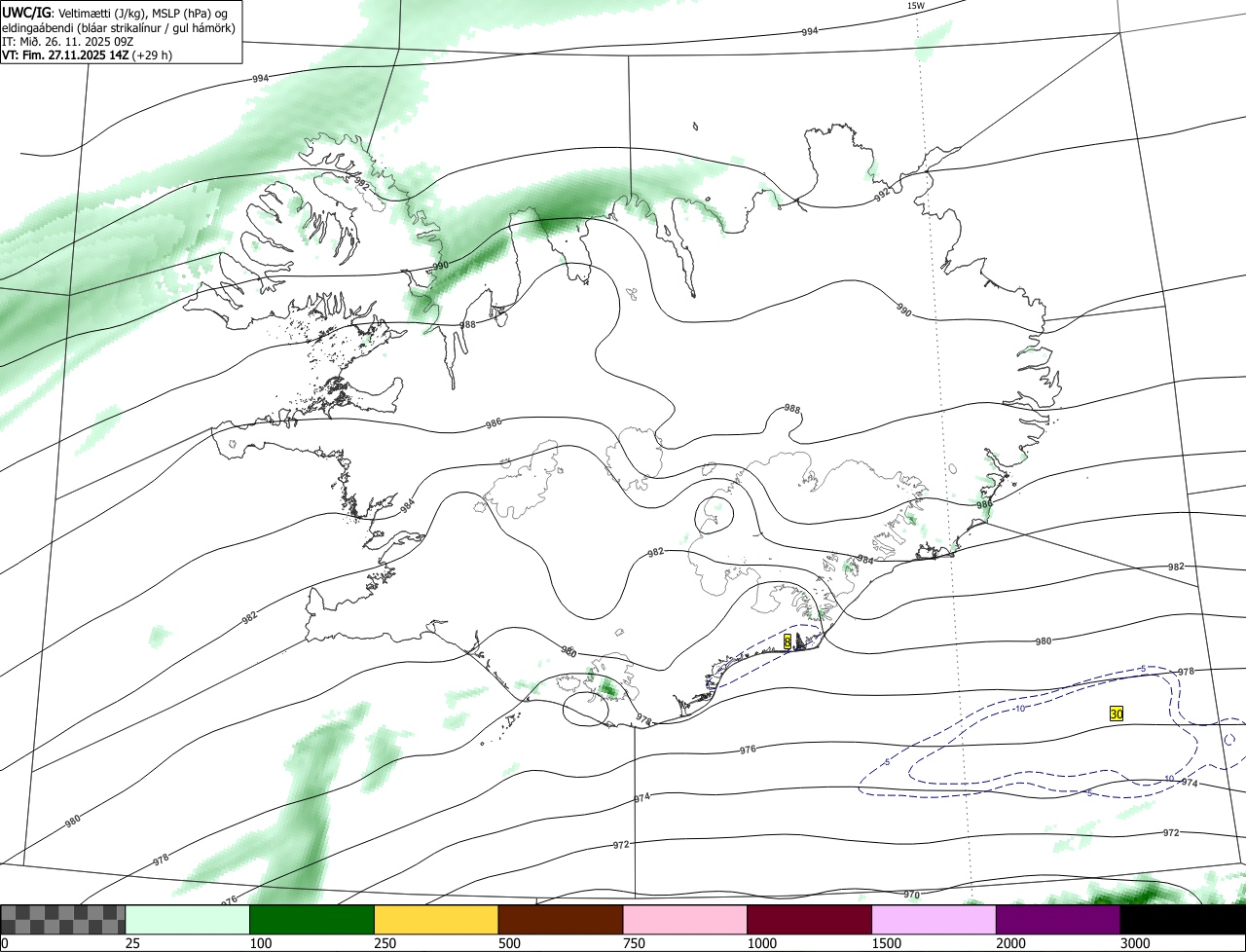Click the legend value "750"

click(633, 943)
